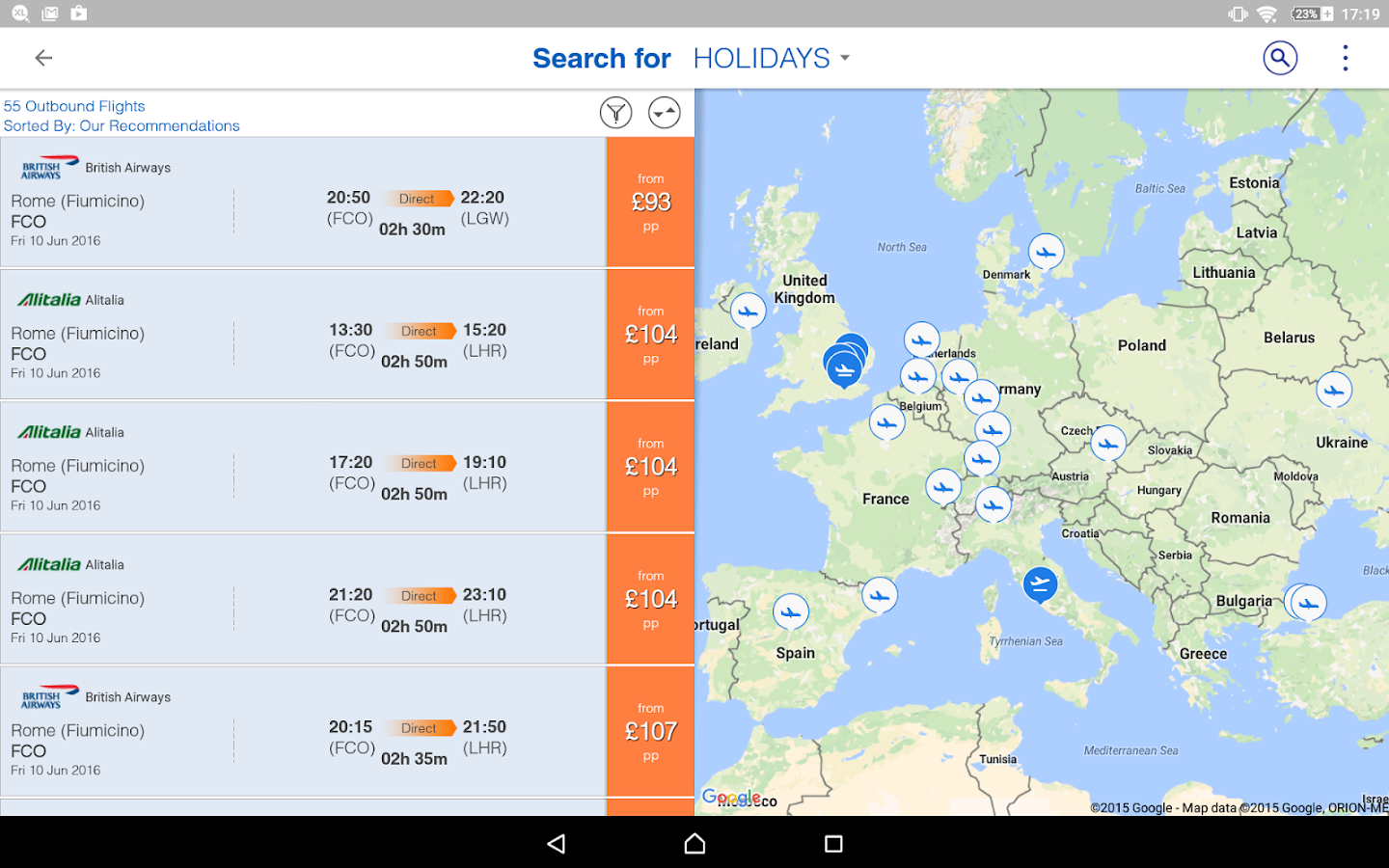Click the Google logo on the map

pyautogui.click(x=731, y=798)
